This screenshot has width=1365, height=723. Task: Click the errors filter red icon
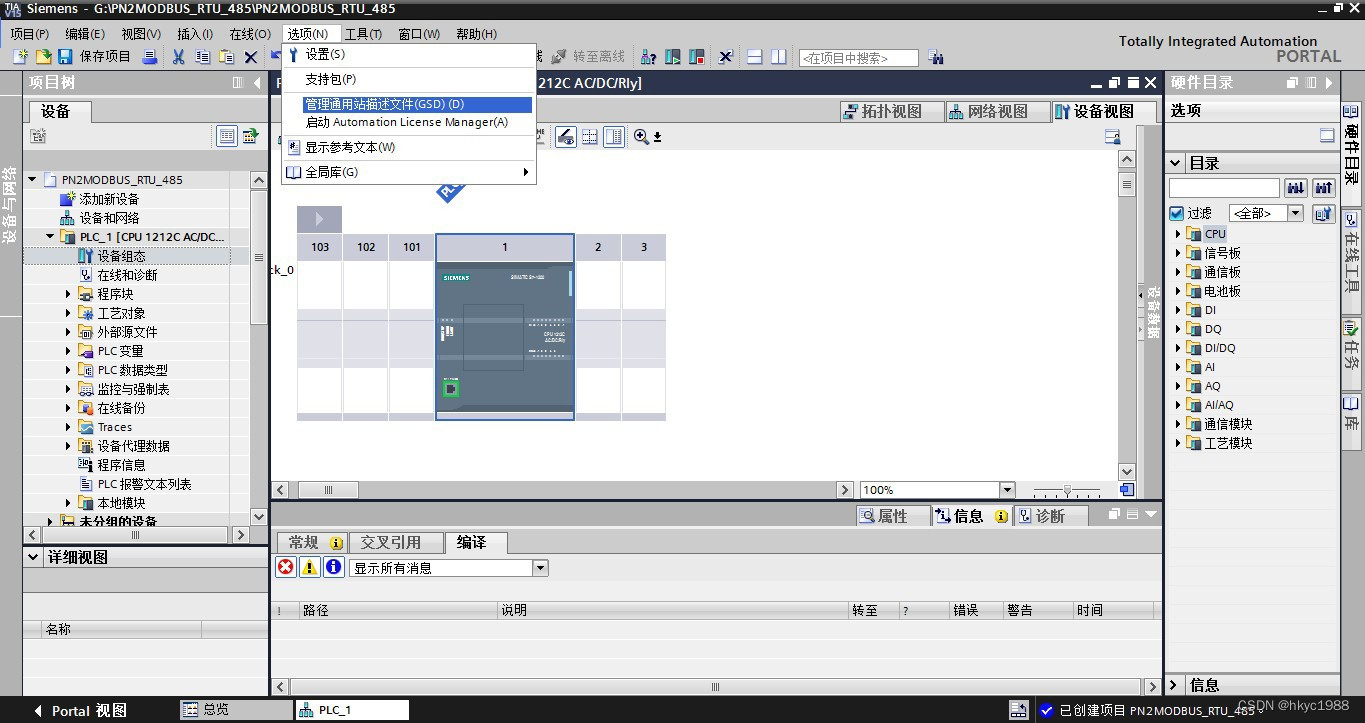point(286,567)
